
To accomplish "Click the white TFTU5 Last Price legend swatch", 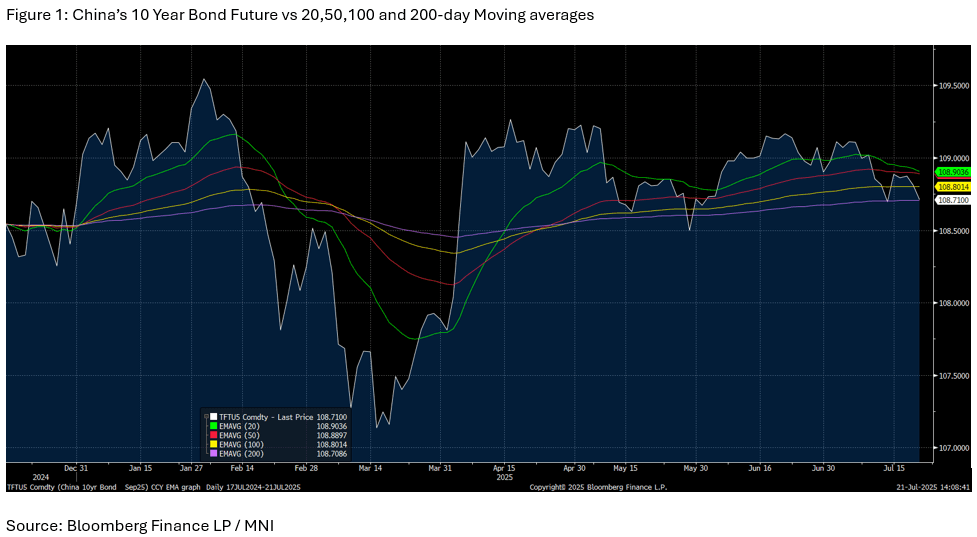I will tap(212, 416).
